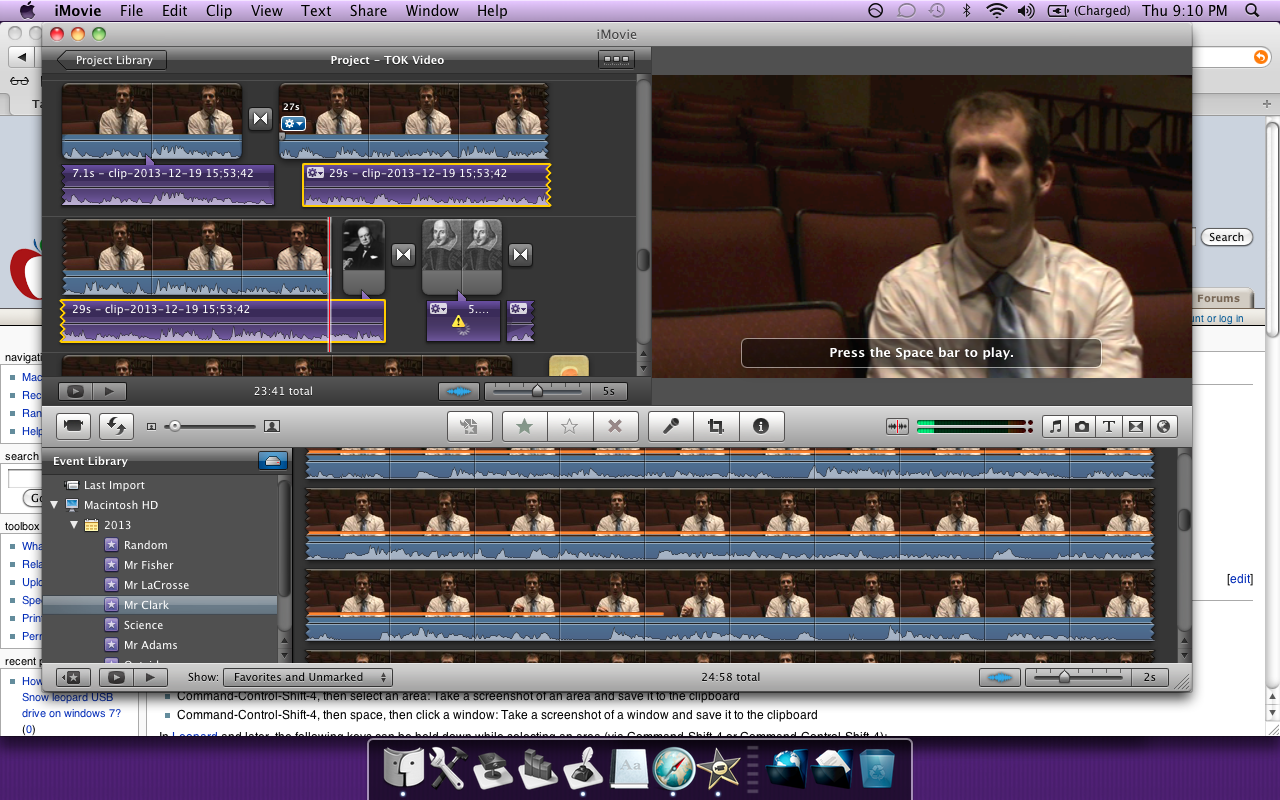Select Science event
The width and height of the screenshot is (1280, 800).
pos(143,625)
